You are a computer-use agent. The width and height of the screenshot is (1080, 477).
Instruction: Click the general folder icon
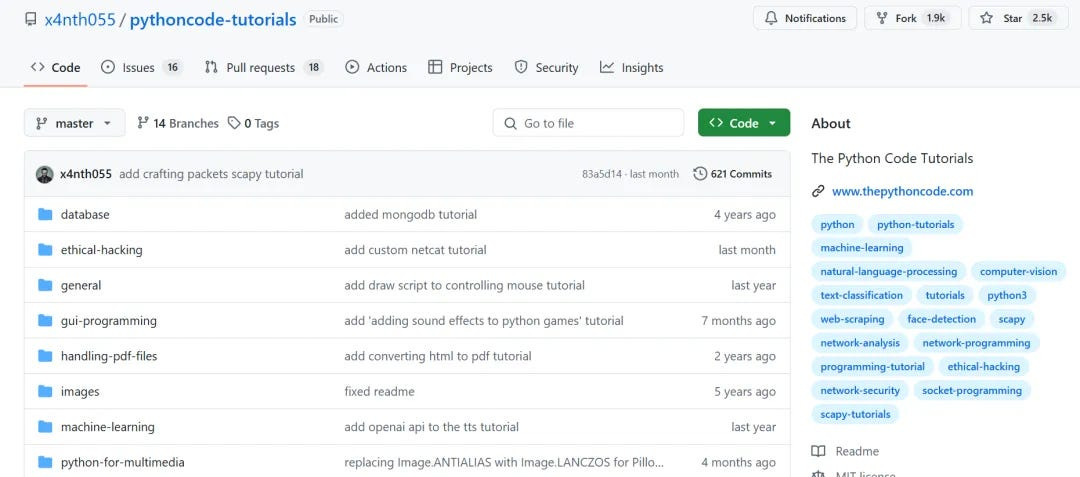[x=45, y=285]
